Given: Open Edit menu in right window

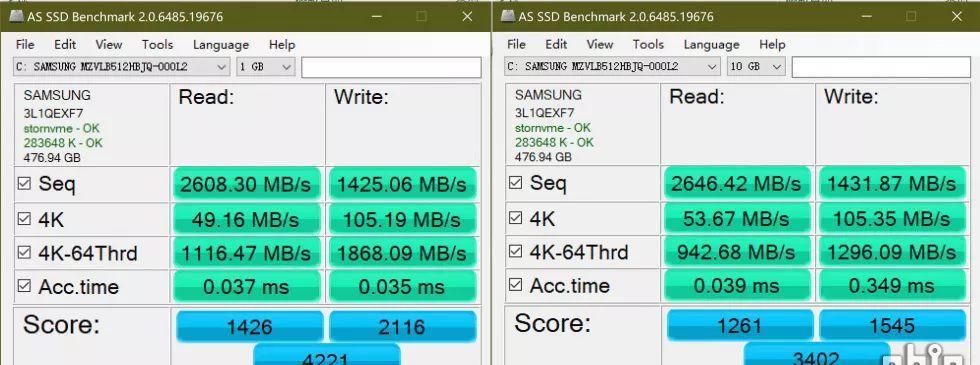Looking at the screenshot, I should click(x=556, y=44).
